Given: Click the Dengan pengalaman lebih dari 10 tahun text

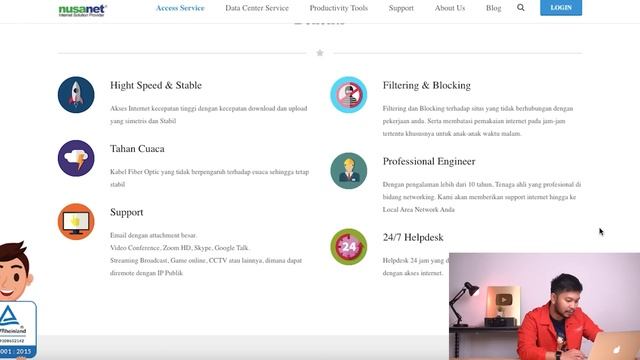Looking at the screenshot, I should (x=482, y=197).
